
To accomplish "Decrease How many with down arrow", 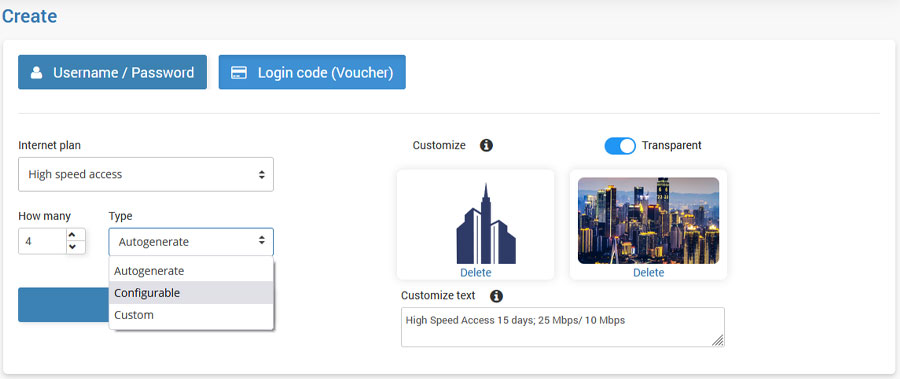I will 72,247.
